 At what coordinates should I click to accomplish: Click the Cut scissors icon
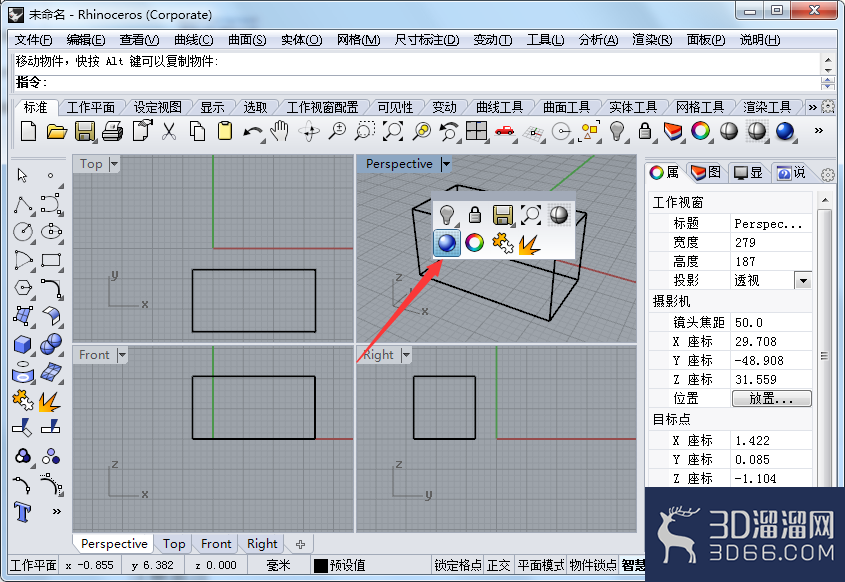[x=169, y=131]
